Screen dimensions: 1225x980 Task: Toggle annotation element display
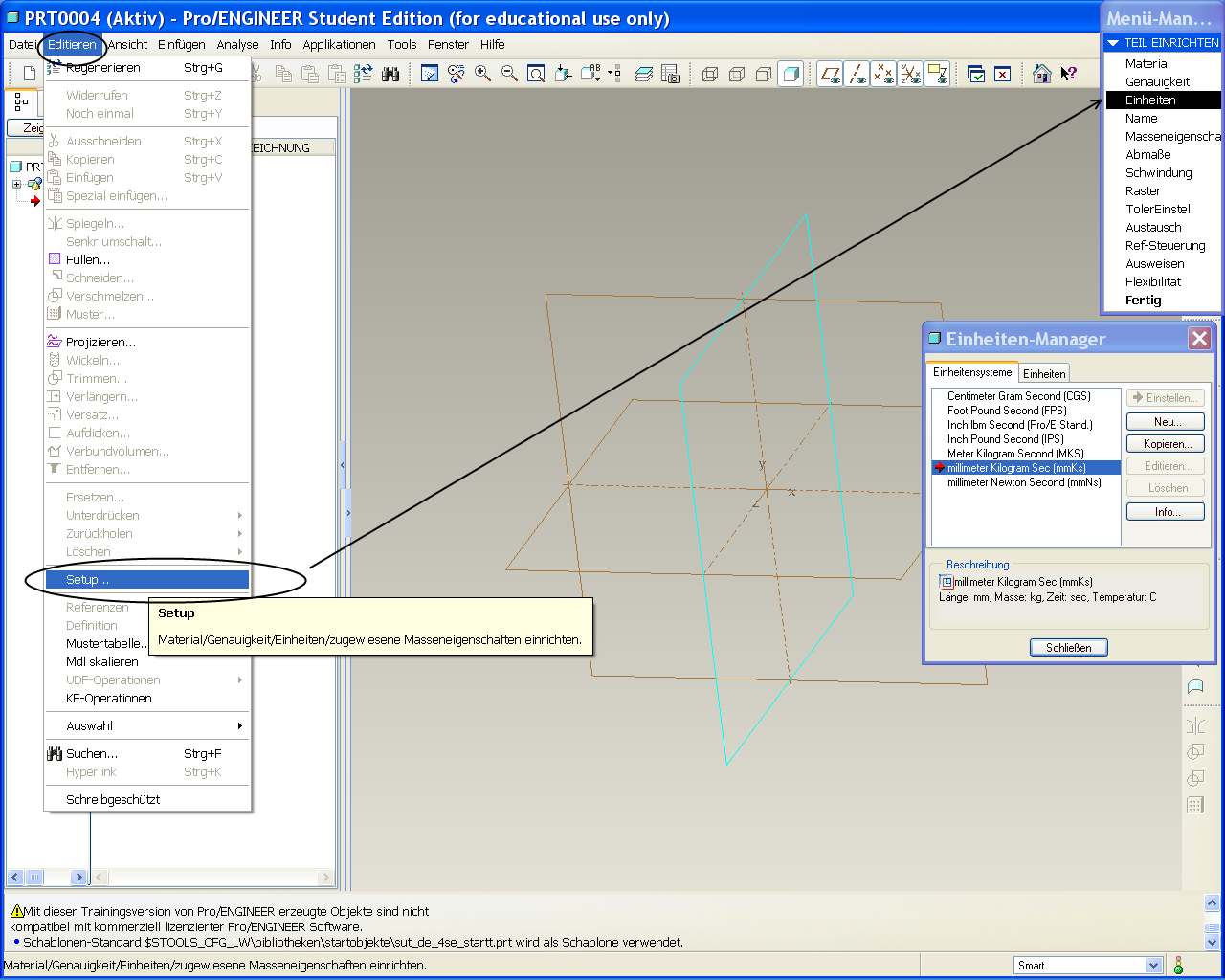(x=937, y=74)
